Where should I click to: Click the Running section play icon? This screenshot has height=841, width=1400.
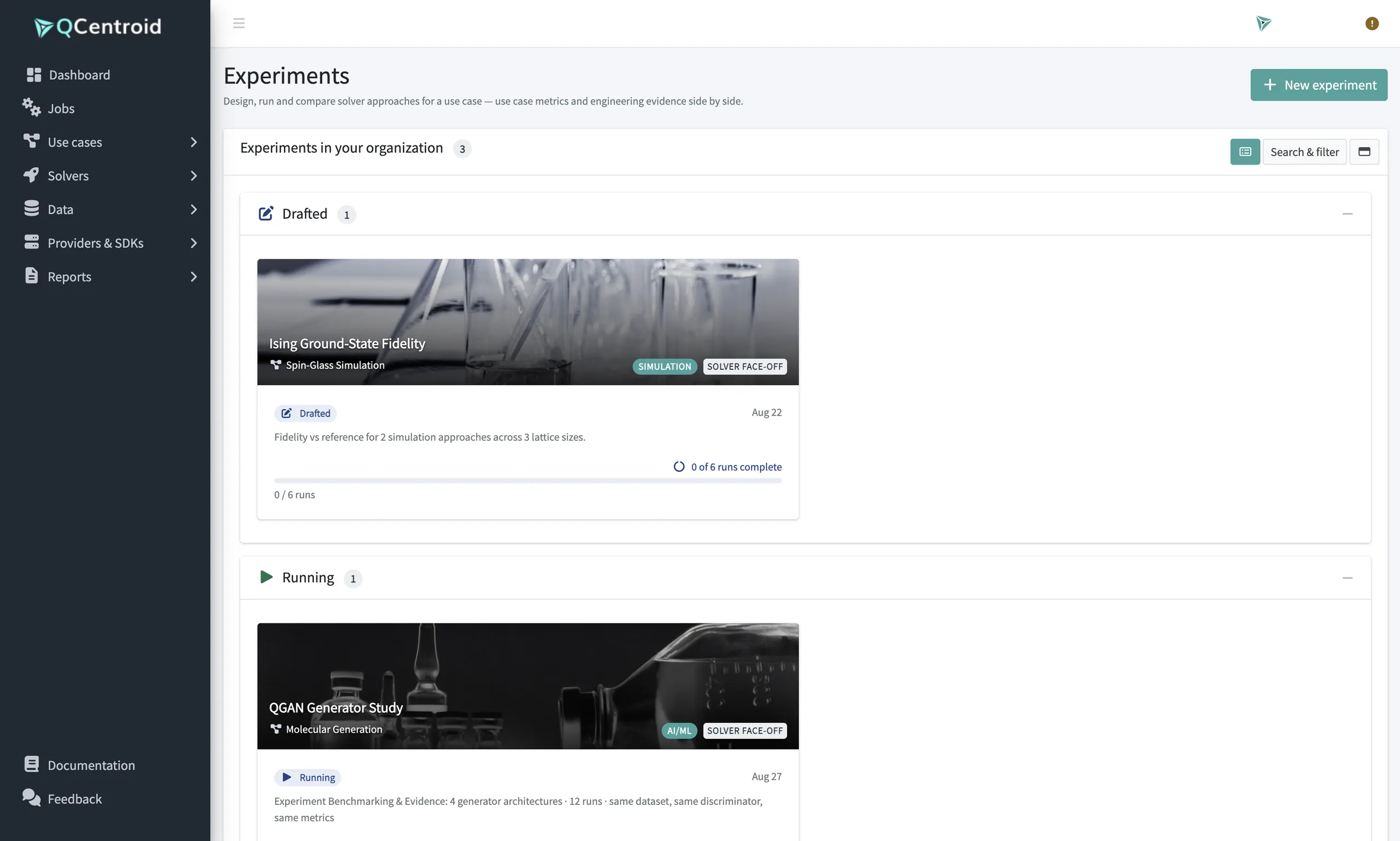click(266, 577)
